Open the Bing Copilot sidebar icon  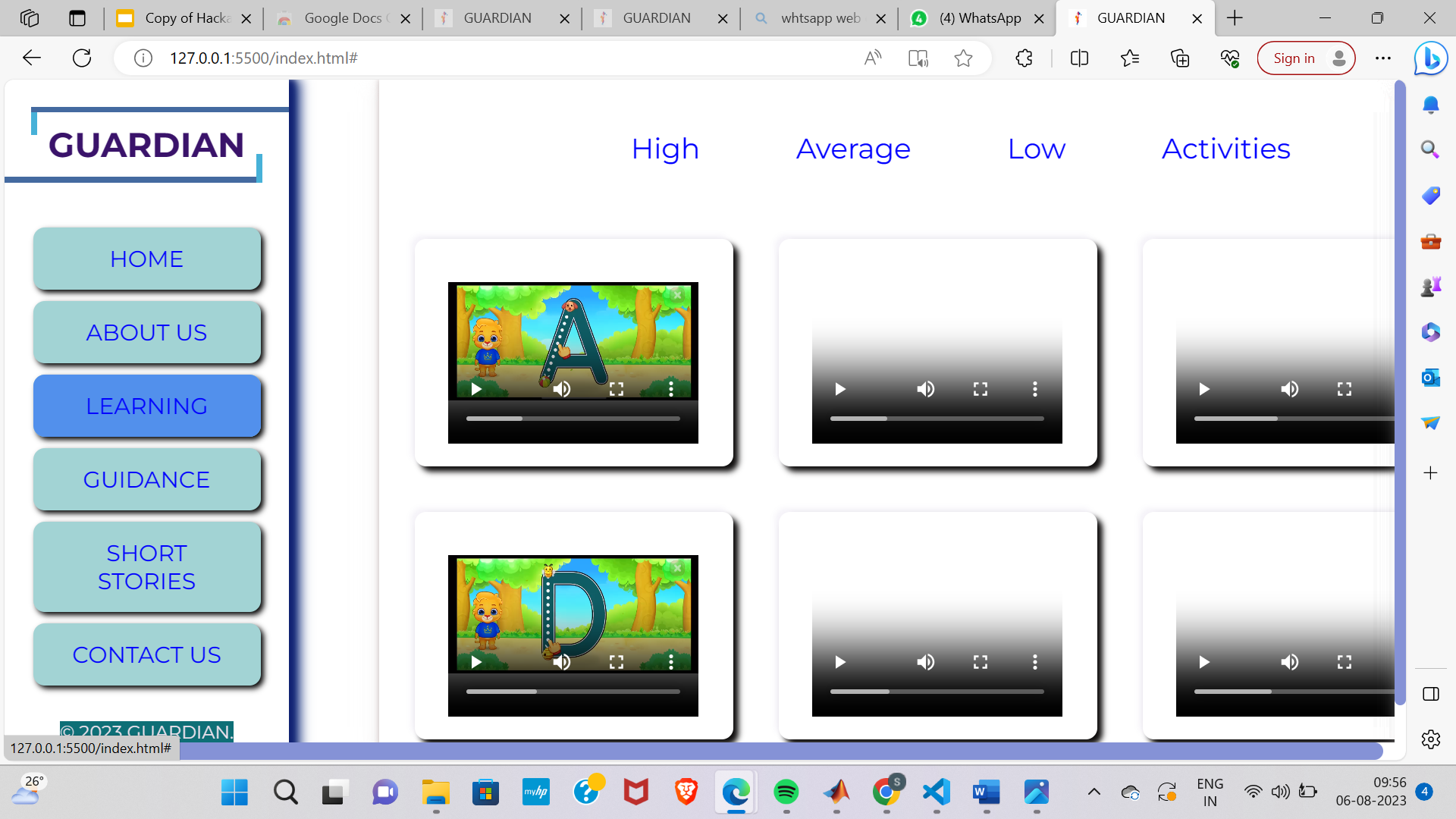[1430, 58]
